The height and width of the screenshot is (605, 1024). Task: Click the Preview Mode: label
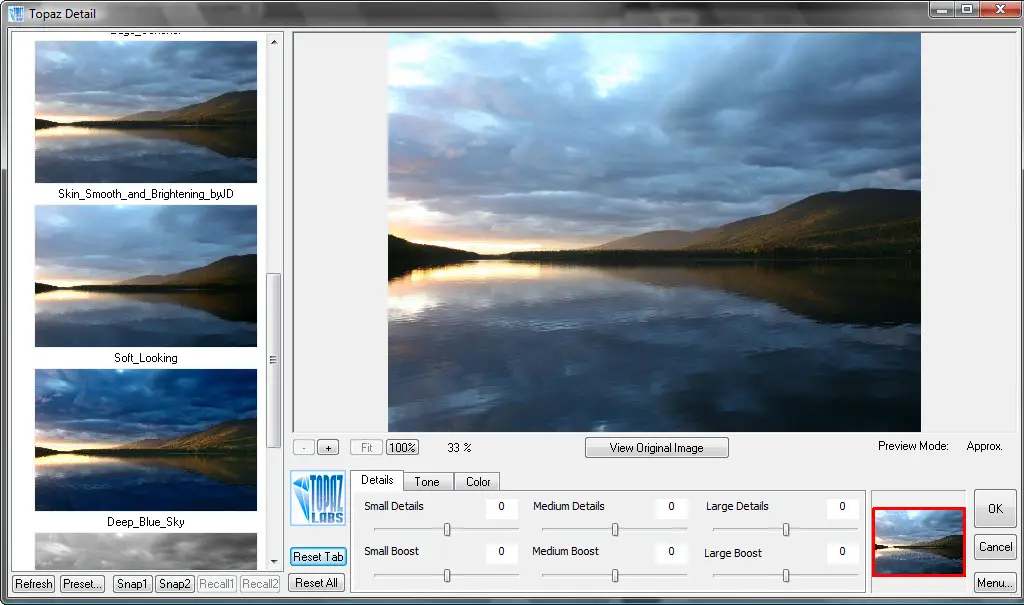click(913, 446)
